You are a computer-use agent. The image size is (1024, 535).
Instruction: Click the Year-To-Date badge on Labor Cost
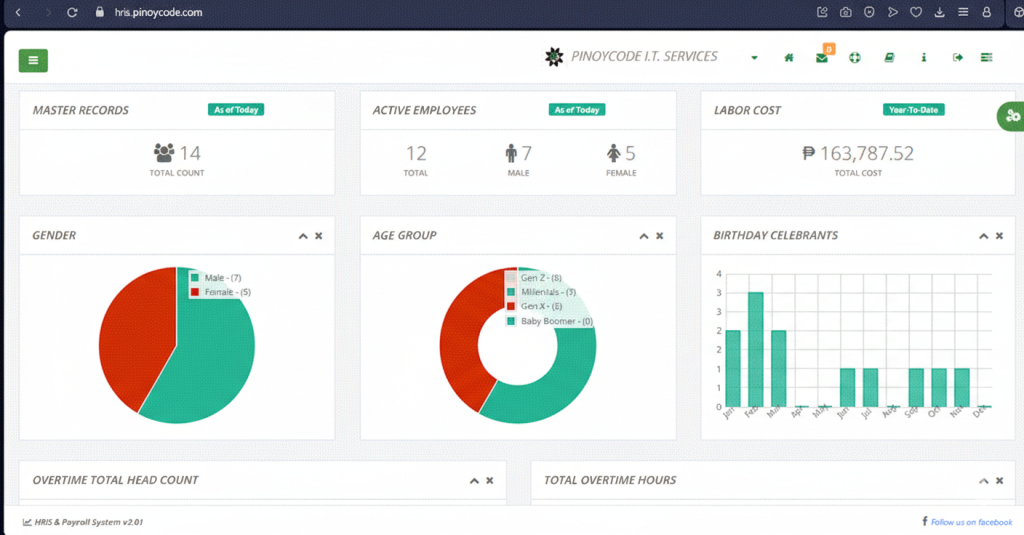tap(914, 110)
